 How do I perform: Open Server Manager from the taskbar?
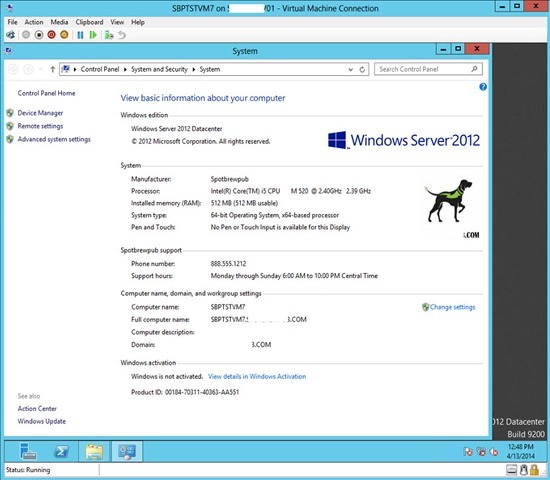(28, 451)
